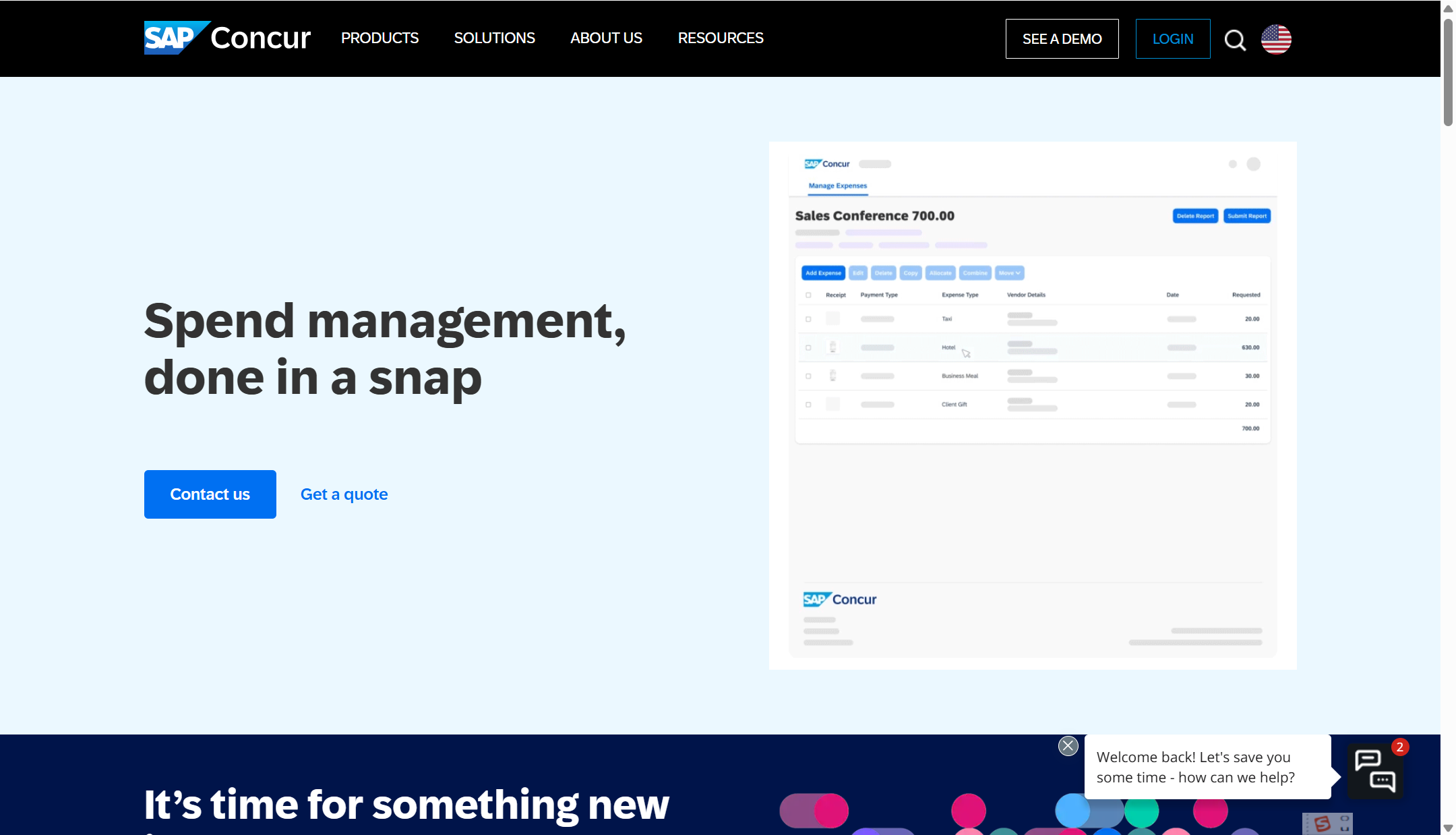Click the Business Meal receipt thumbnail icon
The width and height of the screenshot is (1456, 835).
coord(833,376)
